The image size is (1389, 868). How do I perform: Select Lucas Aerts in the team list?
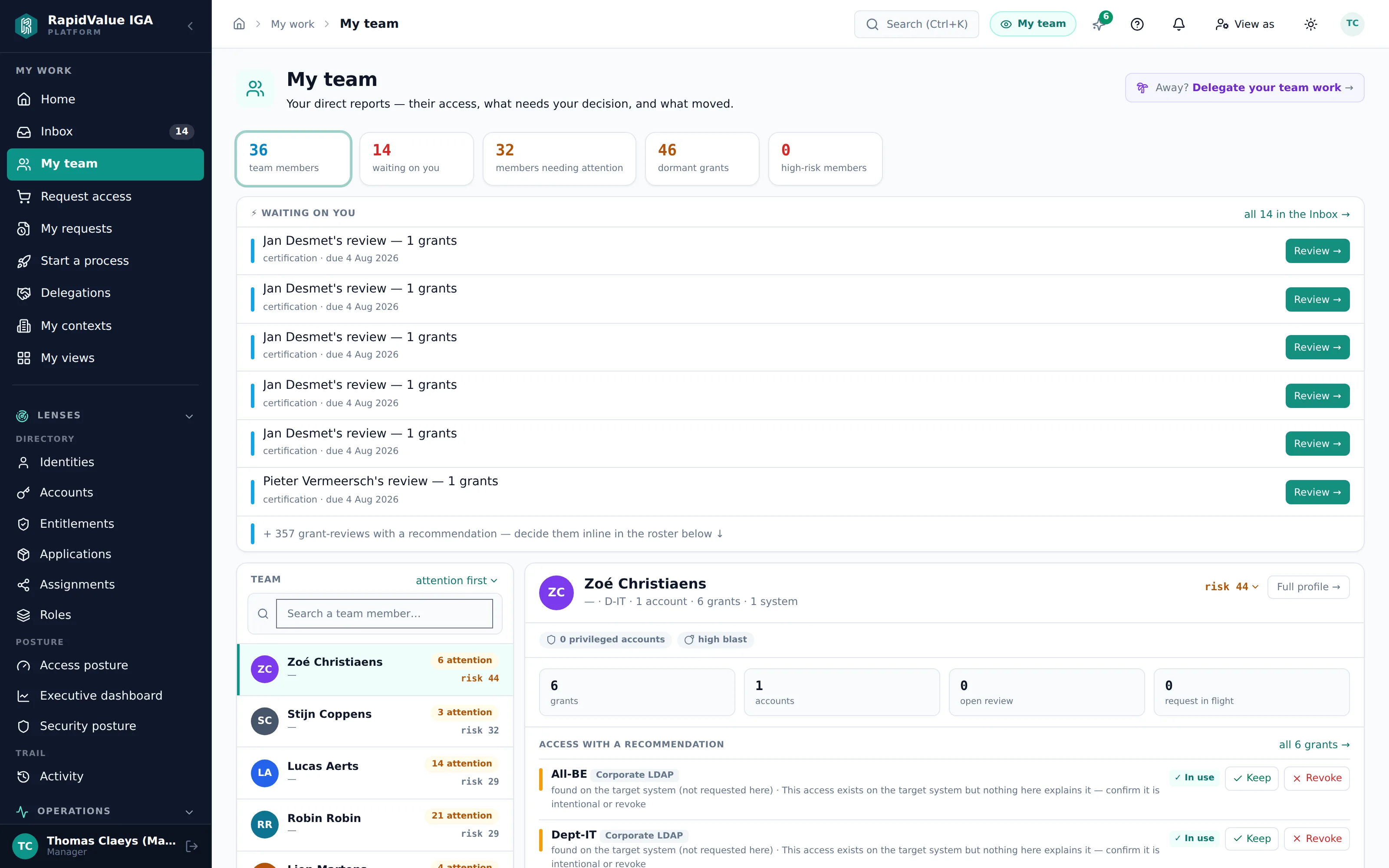coord(375,773)
